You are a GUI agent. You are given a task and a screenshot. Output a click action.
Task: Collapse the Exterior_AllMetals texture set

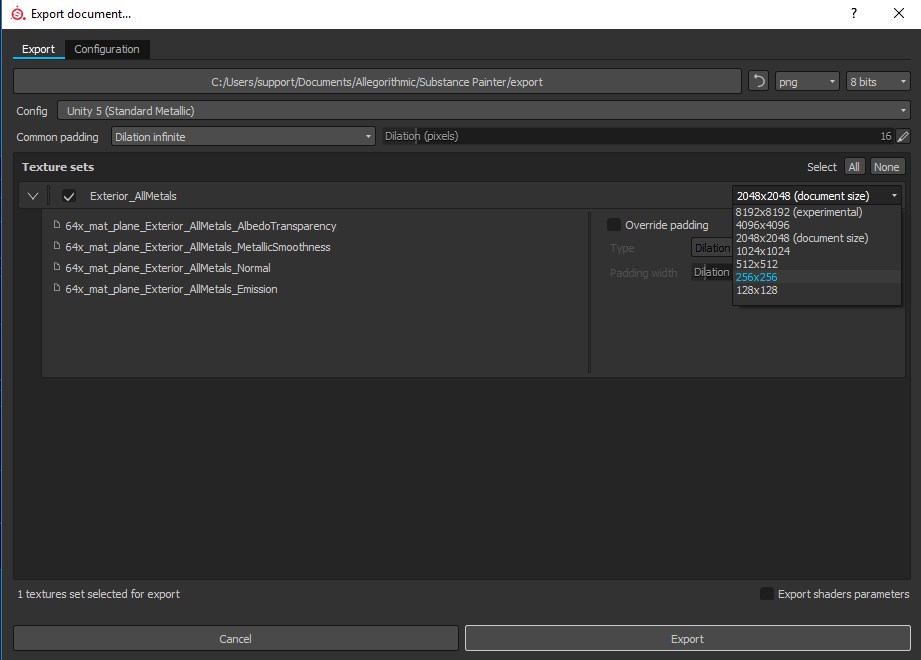click(33, 196)
